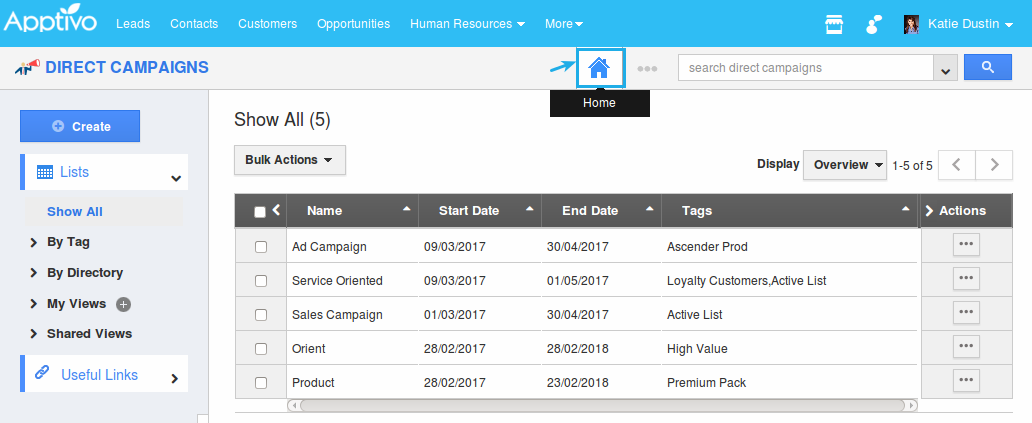The width and height of the screenshot is (1032, 423).
Task: Open the Overview display dropdown
Action: pyautogui.click(x=845, y=165)
